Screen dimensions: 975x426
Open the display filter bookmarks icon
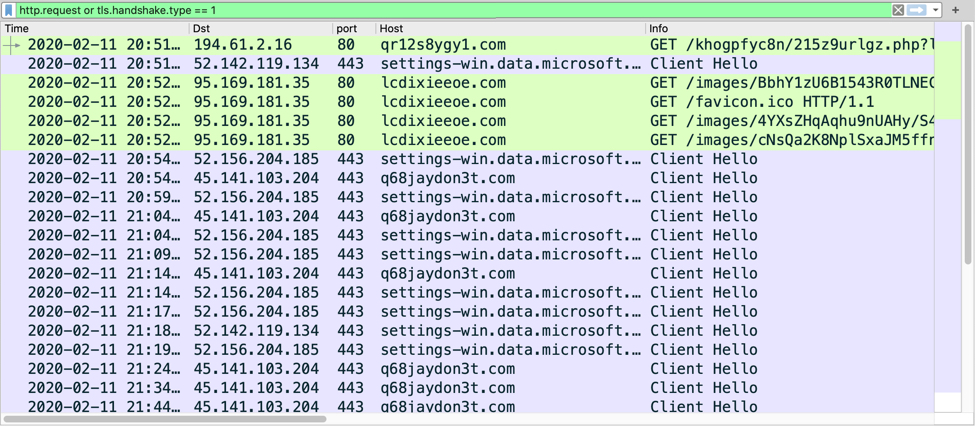(x=10, y=10)
